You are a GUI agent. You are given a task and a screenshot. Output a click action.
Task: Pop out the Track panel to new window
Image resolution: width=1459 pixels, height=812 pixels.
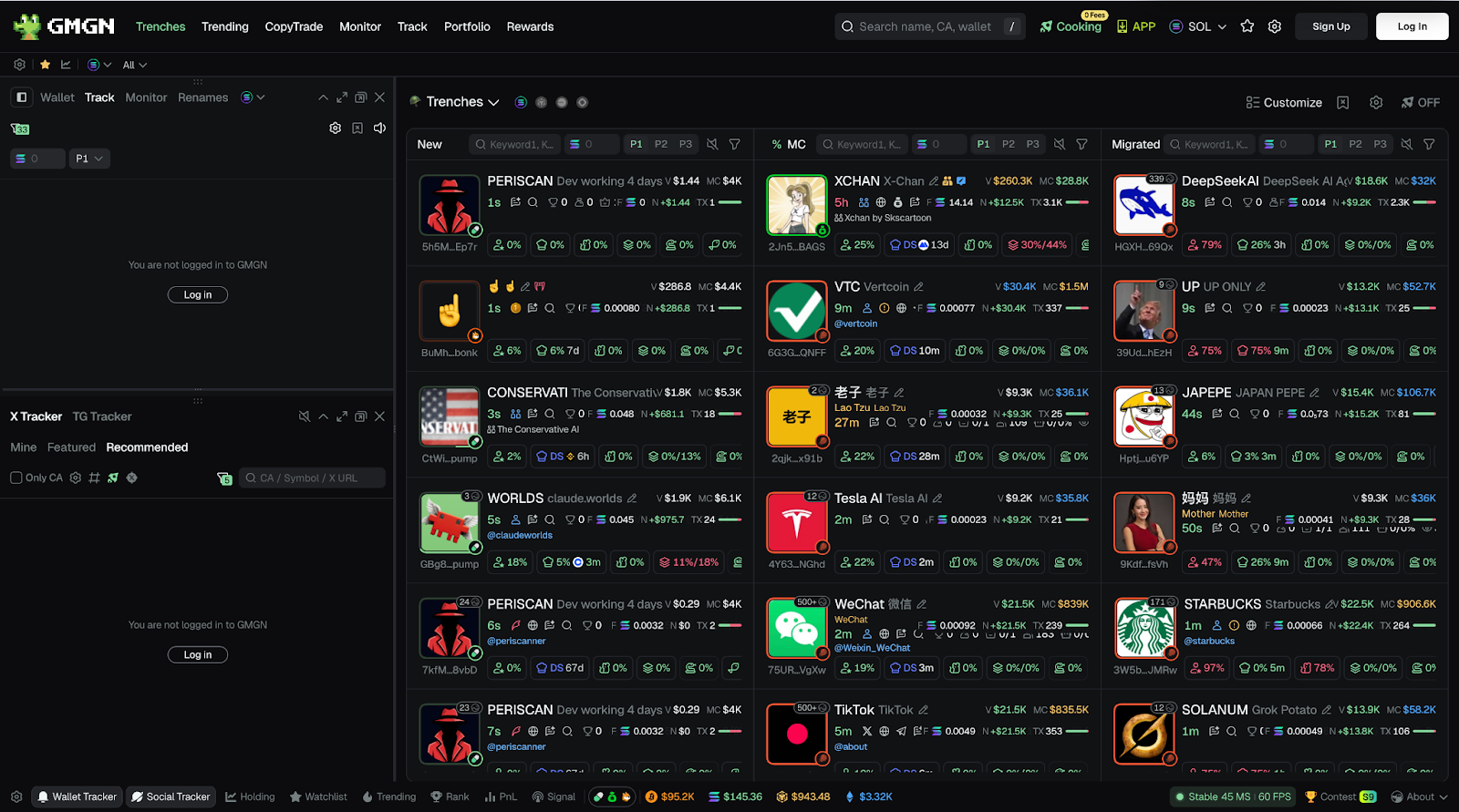click(x=360, y=98)
